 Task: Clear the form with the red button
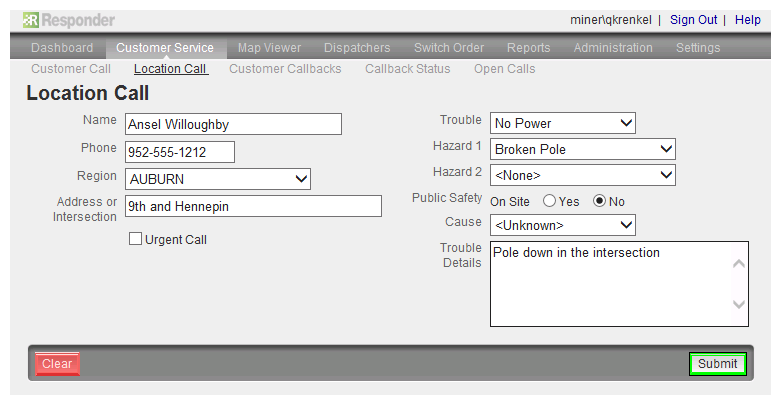point(57,364)
